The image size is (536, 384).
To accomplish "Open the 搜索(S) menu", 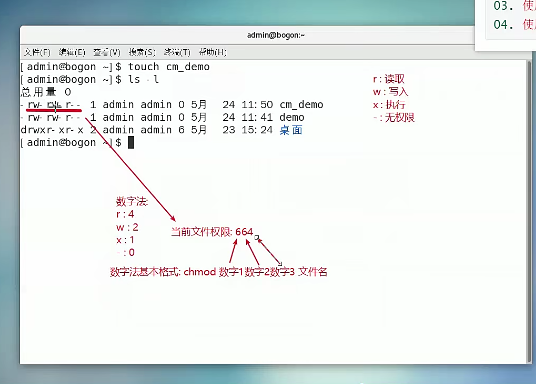I will point(142,52).
